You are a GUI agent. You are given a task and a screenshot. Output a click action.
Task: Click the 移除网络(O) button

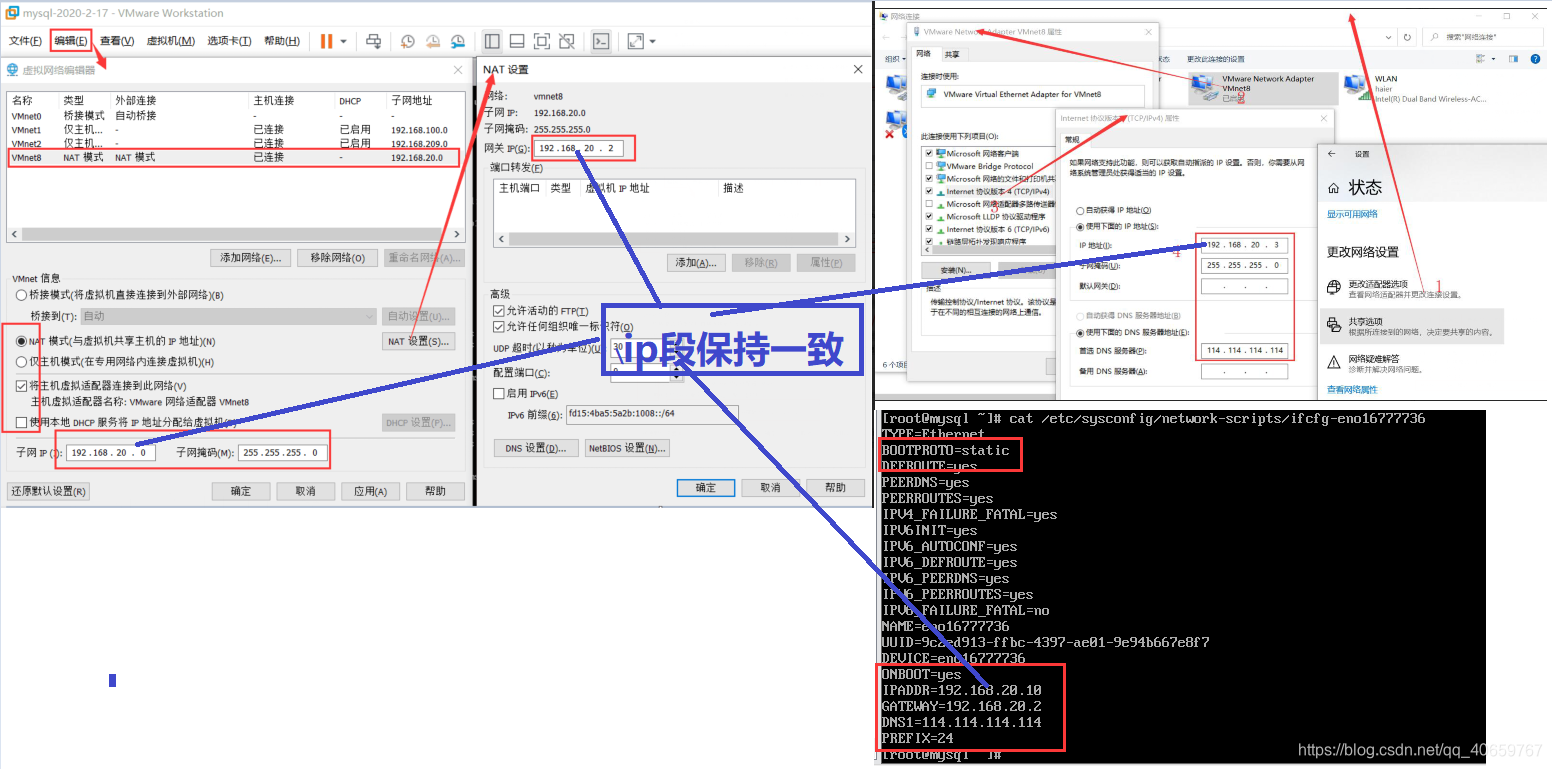point(337,258)
